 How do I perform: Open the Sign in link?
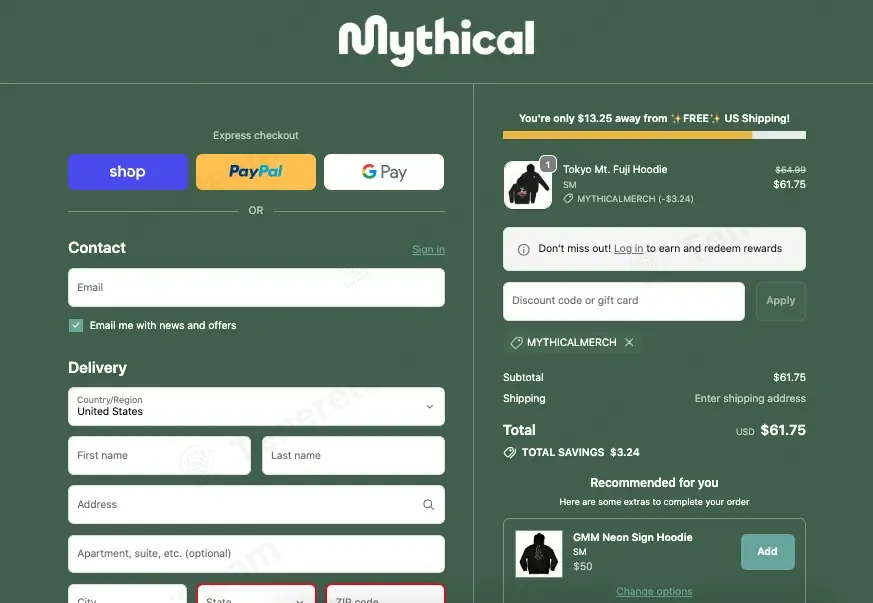428,249
